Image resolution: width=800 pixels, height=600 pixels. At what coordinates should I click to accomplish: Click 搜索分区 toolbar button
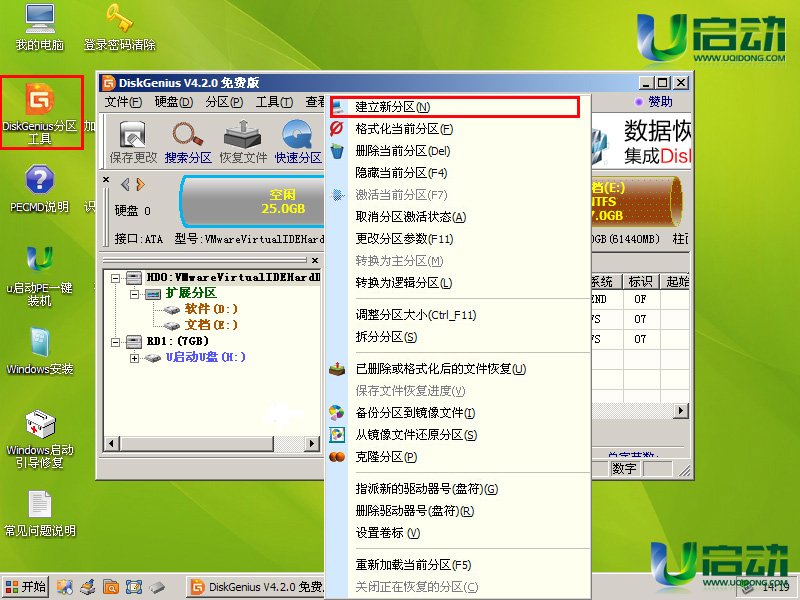click(188, 142)
